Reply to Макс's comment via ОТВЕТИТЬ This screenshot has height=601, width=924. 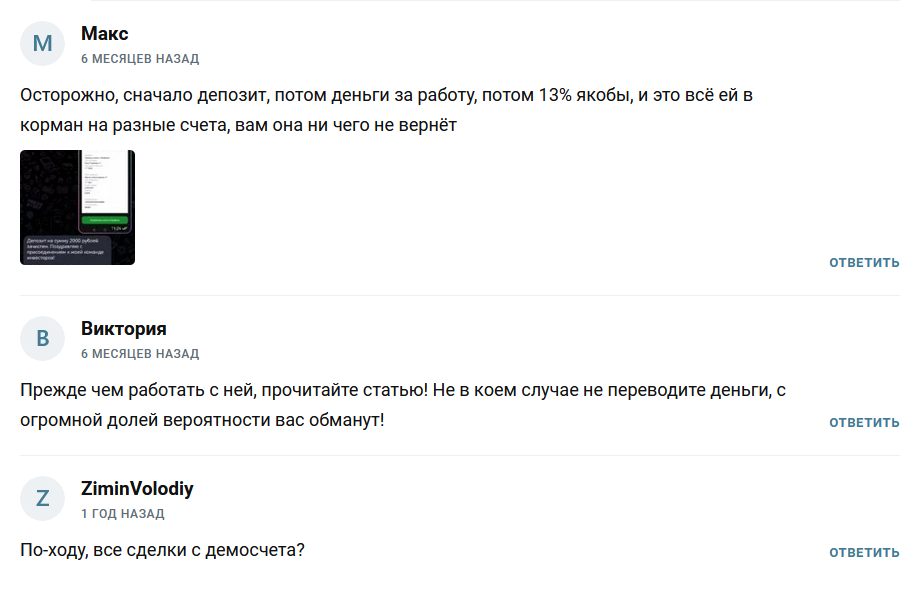[x=863, y=263]
